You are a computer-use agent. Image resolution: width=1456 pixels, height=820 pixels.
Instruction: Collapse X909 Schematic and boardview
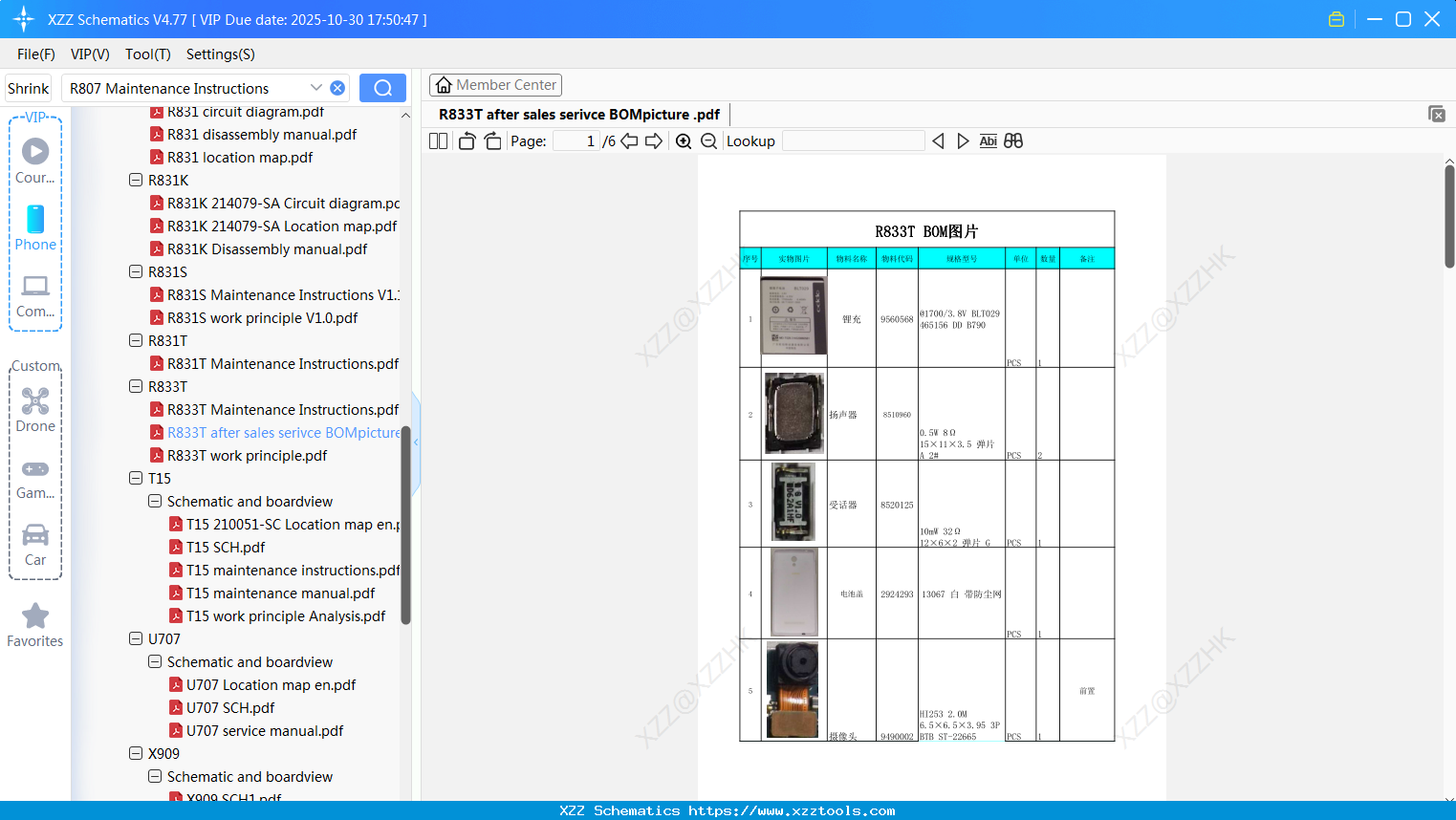point(155,776)
